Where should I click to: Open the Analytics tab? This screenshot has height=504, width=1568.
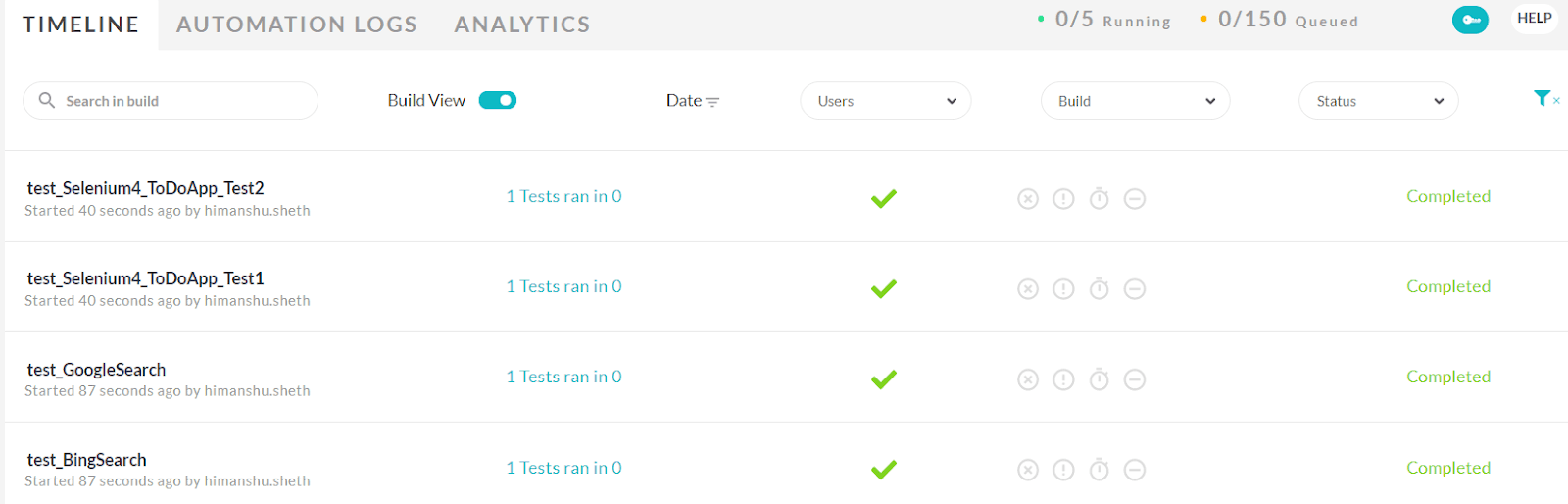click(x=522, y=25)
